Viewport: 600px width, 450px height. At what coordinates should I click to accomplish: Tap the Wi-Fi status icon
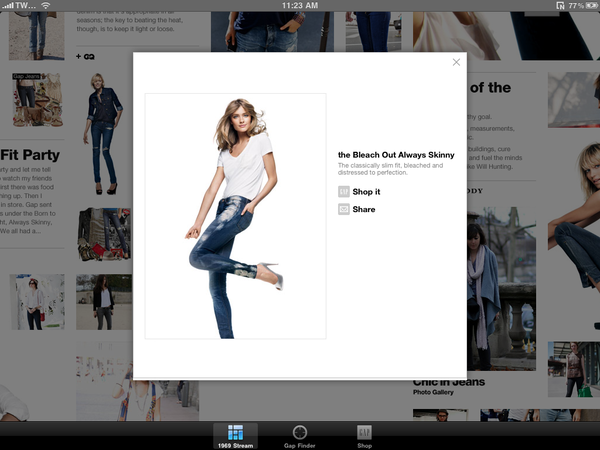pyautogui.click(x=46, y=5)
